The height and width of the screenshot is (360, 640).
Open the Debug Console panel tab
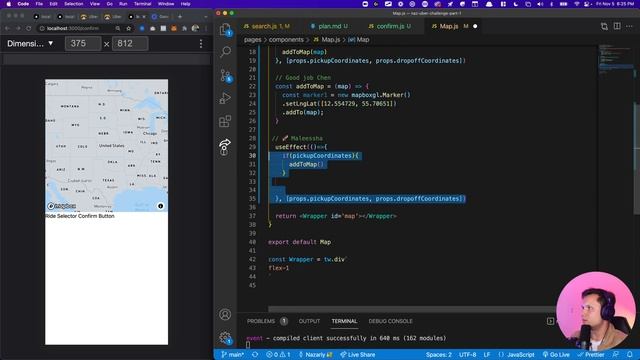[390, 321]
